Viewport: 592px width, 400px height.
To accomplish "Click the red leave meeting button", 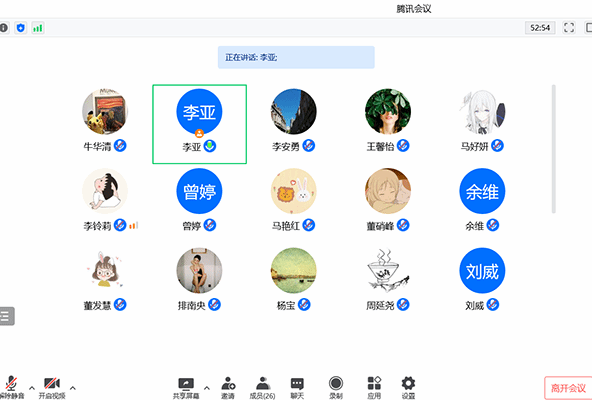I will click(568, 388).
